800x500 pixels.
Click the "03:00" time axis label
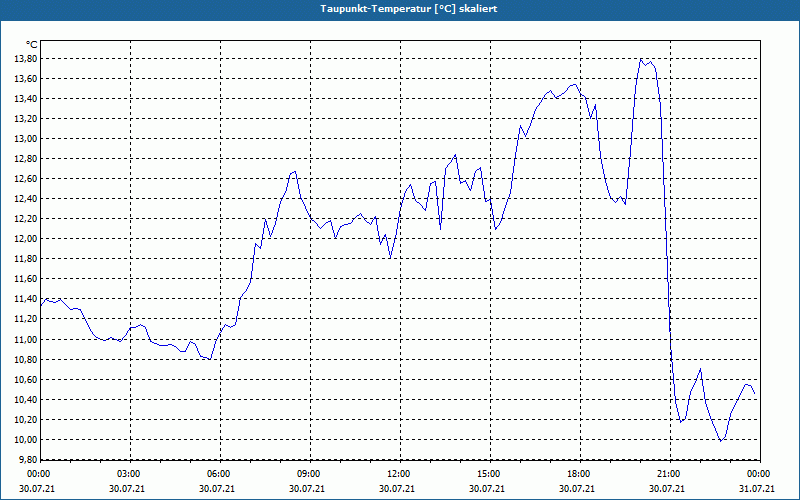(x=129, y=474)
